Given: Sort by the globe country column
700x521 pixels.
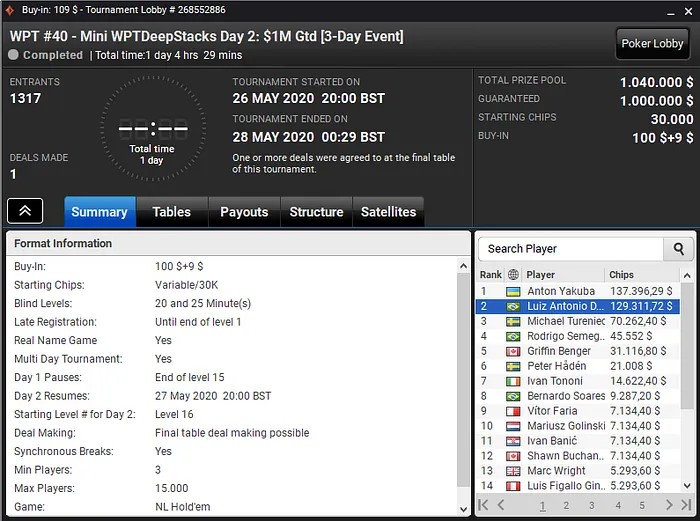Looking at the screenshot, I should [513, 275].
